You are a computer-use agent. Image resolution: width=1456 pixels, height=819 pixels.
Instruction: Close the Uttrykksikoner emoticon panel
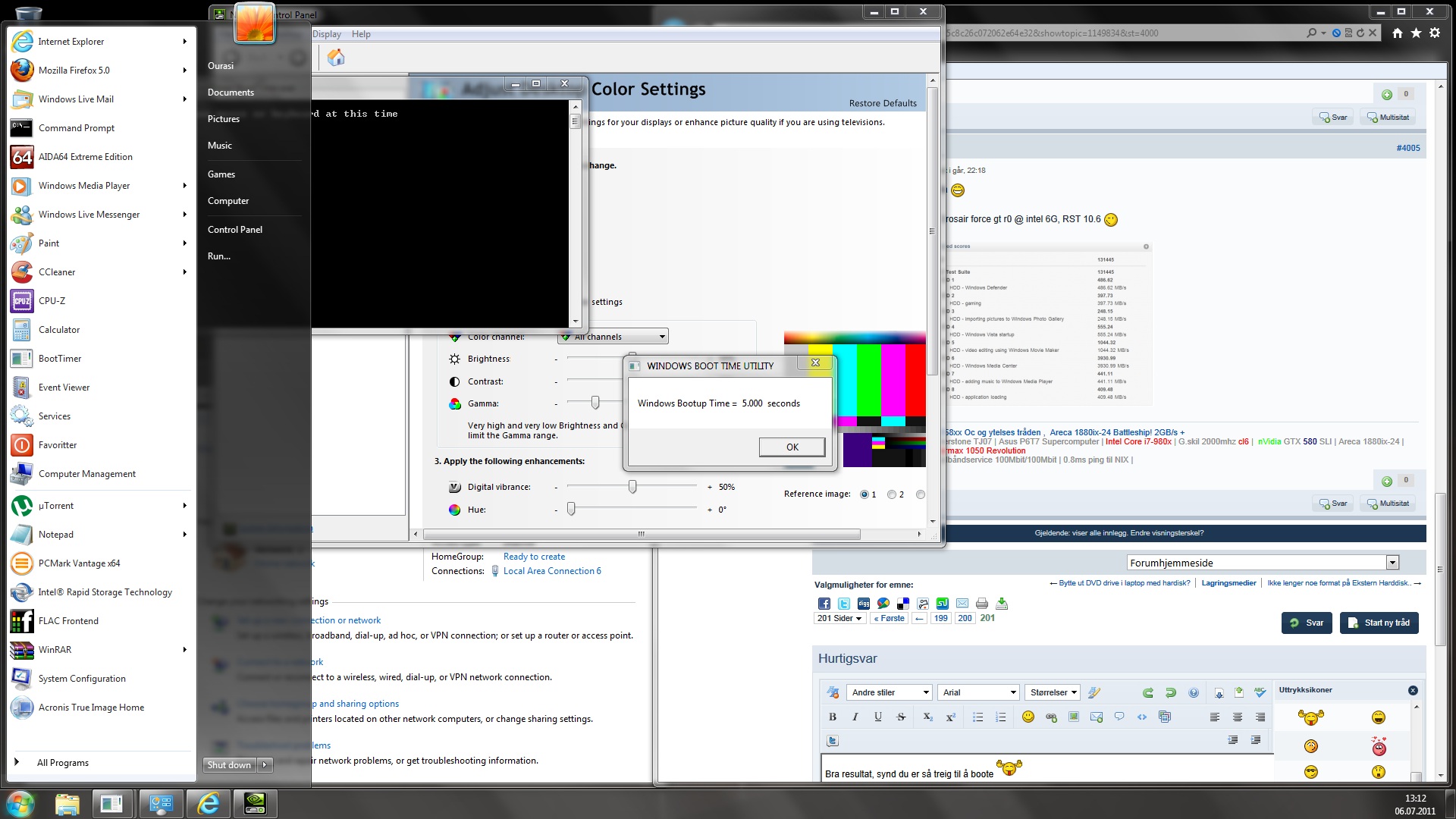tap(1413, 690)
